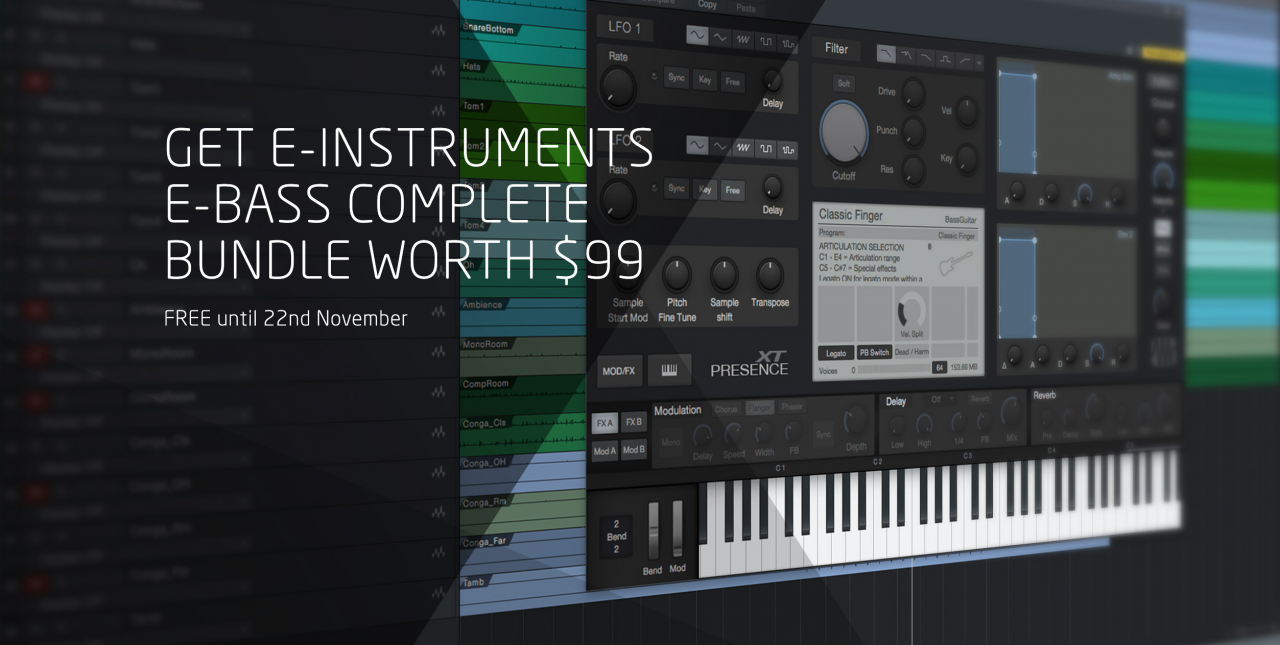Enable Mono mode in the Modulation section
The height and width of the screenshot is (645, 1280).
(671, 442)
